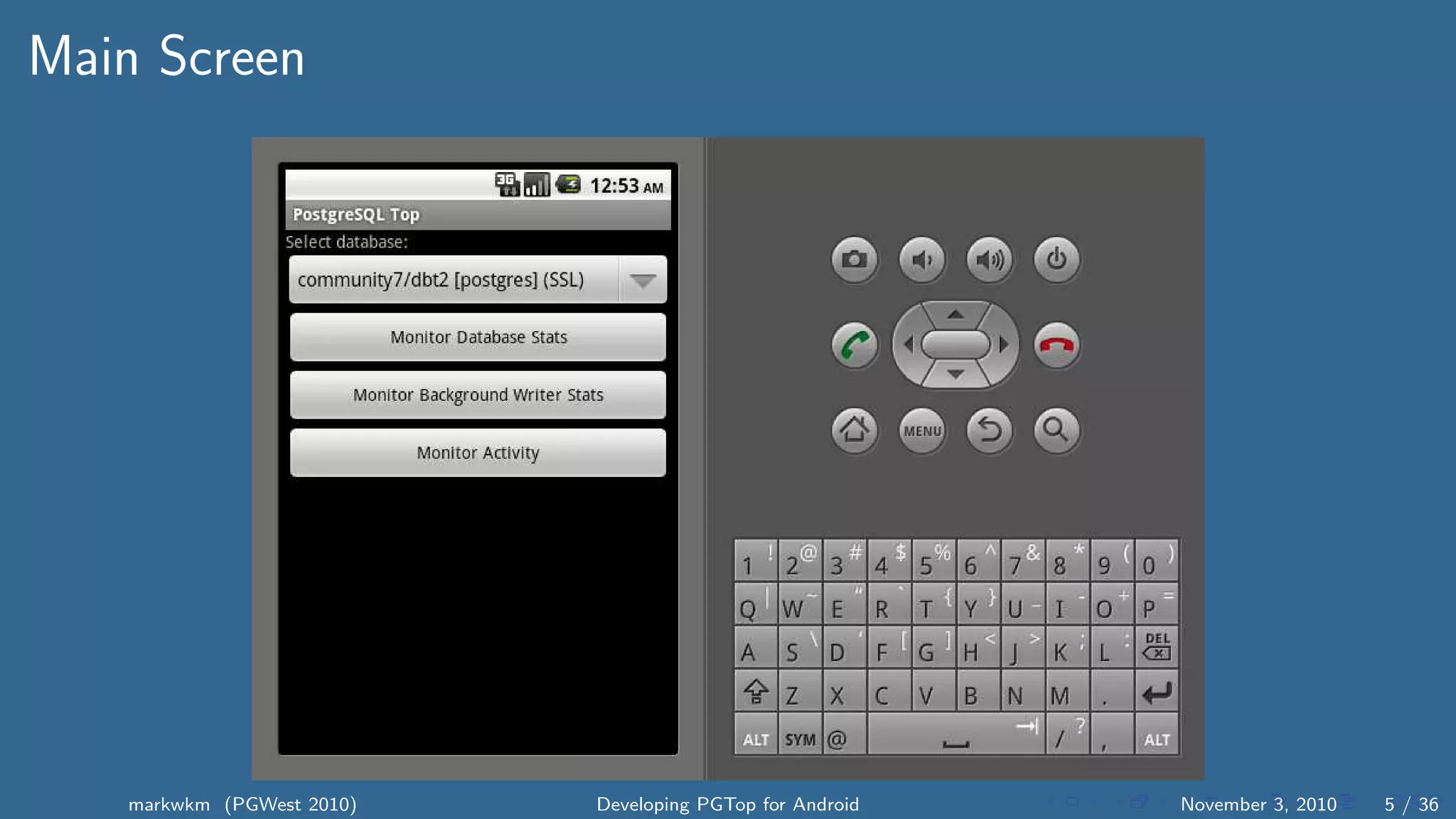Click the Q key on keyboard
Viewport: 1456px width, 819px height.
[x=756, y=603]
